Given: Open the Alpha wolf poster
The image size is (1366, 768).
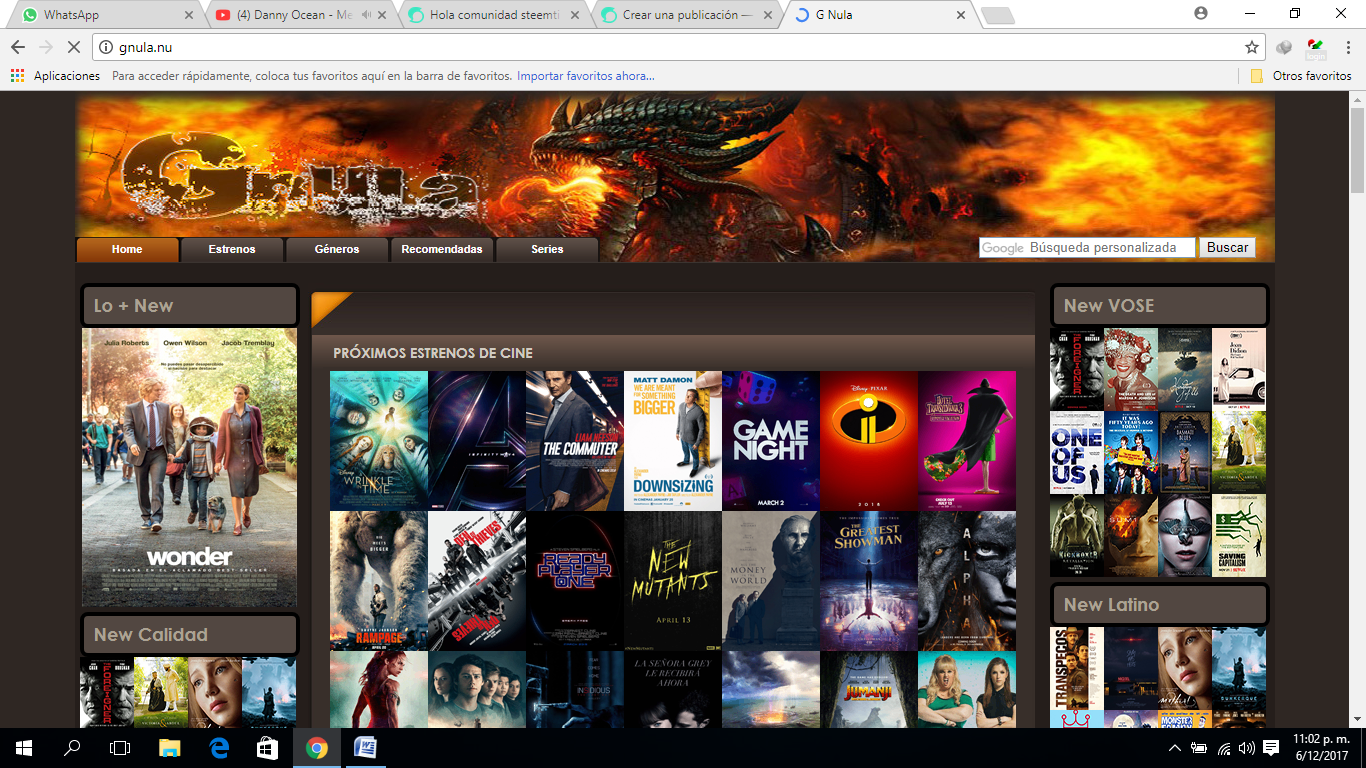Looking at the screenshot, I should pos(967,581).
